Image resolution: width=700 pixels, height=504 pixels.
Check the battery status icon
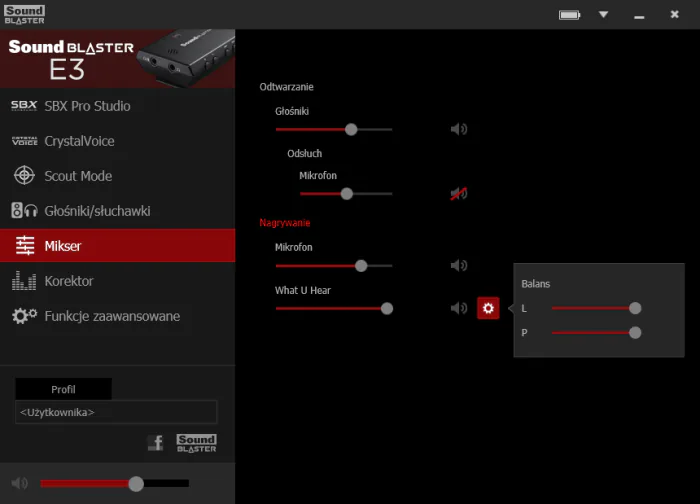pyautogui.click(x=569, y=15)
